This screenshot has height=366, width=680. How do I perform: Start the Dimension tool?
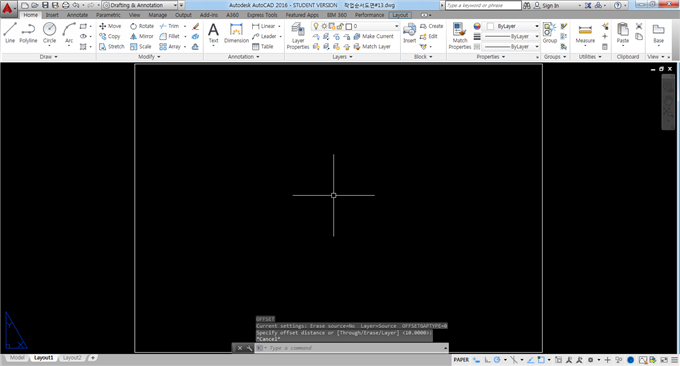click(x=236, y=33)
